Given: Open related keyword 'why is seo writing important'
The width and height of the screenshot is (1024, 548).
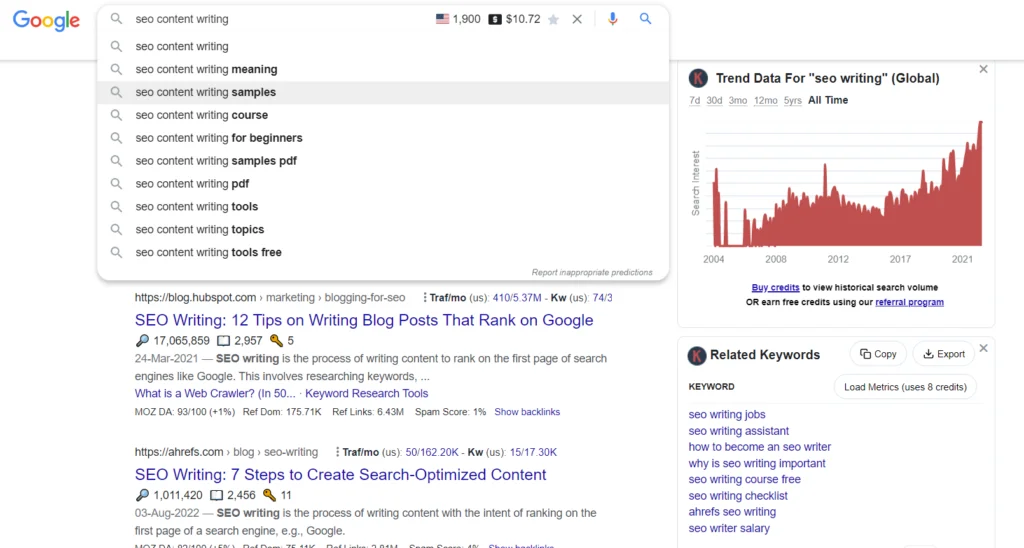Looking at the screenshot, I should pos(757,464).
